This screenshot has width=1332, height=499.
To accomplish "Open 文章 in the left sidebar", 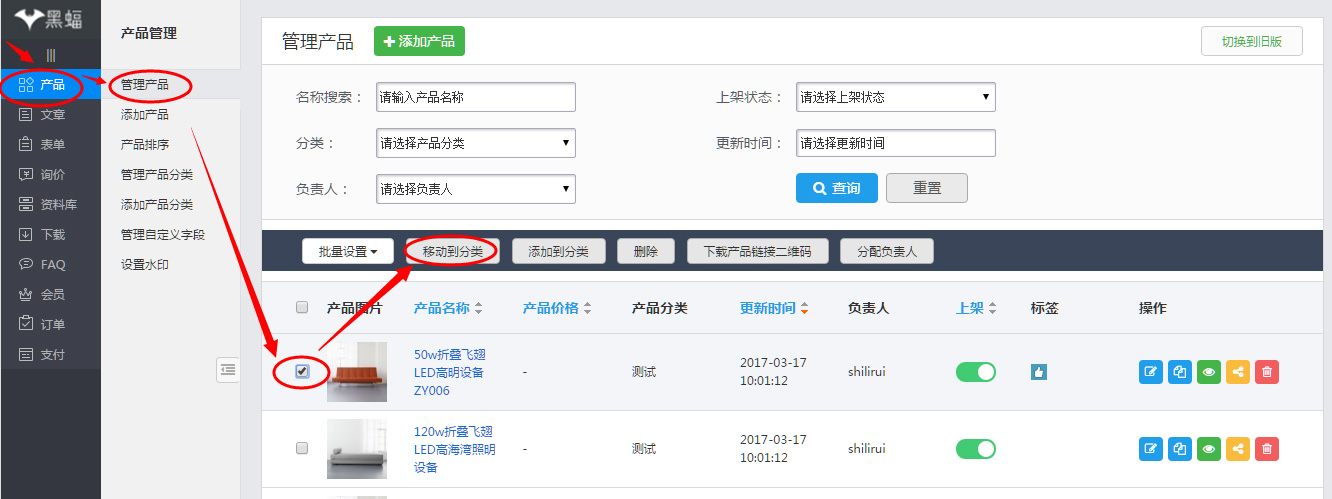I will tap(52, 115).
